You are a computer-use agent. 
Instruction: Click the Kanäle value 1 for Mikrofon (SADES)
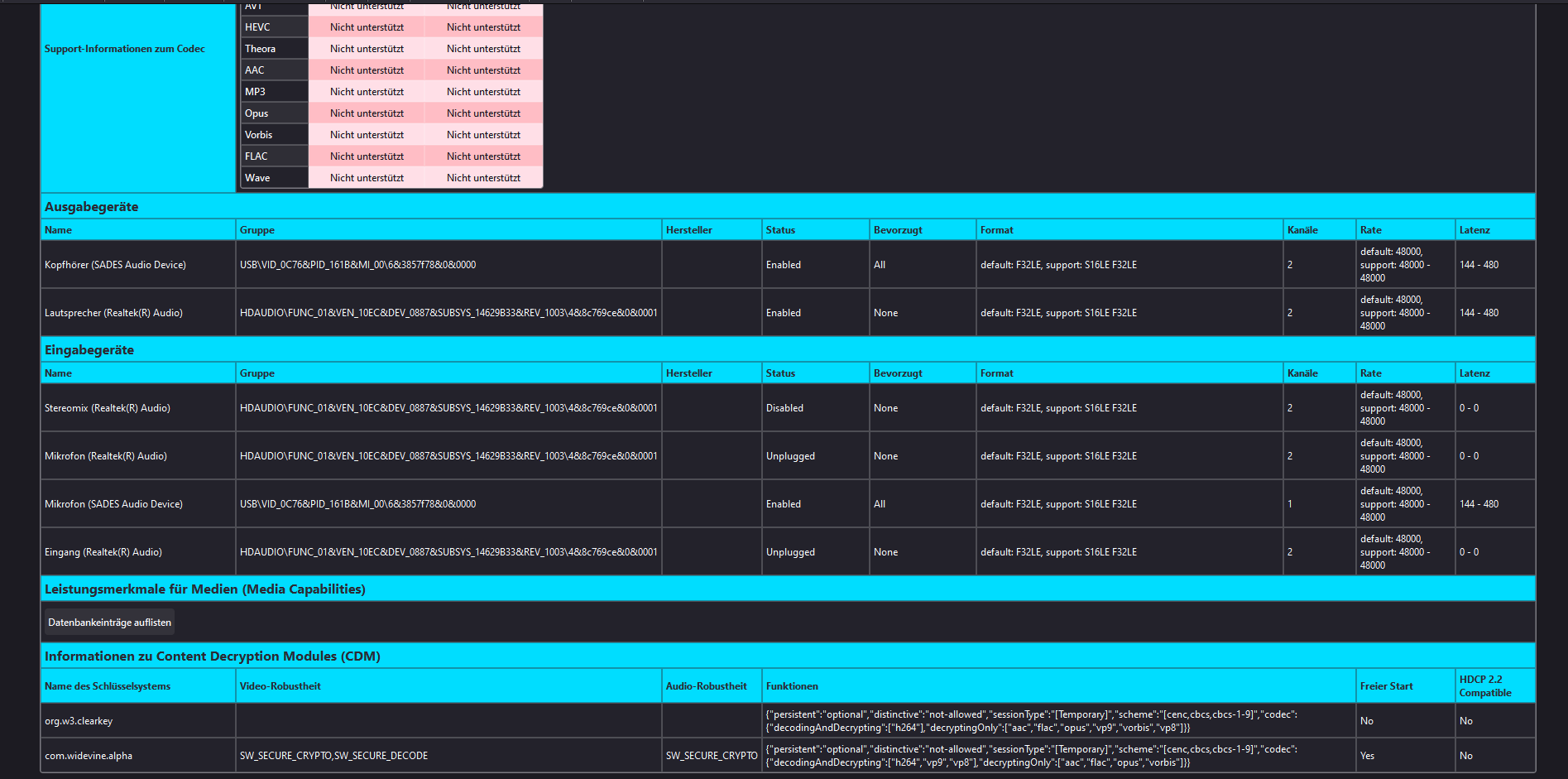coord(1289,504)
